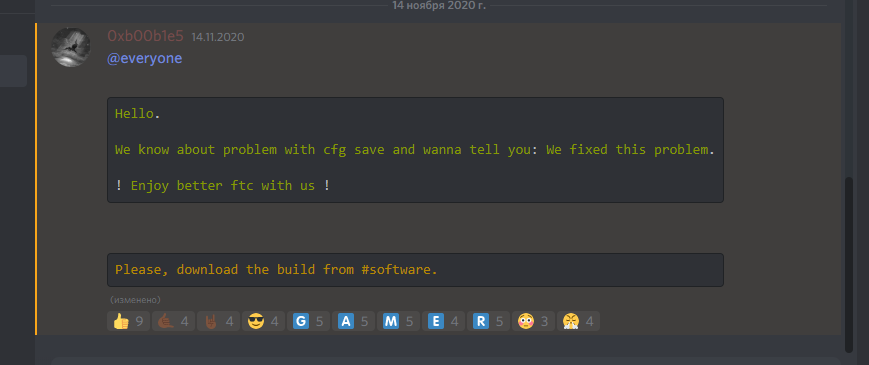Click the letter R reaction

488,321
